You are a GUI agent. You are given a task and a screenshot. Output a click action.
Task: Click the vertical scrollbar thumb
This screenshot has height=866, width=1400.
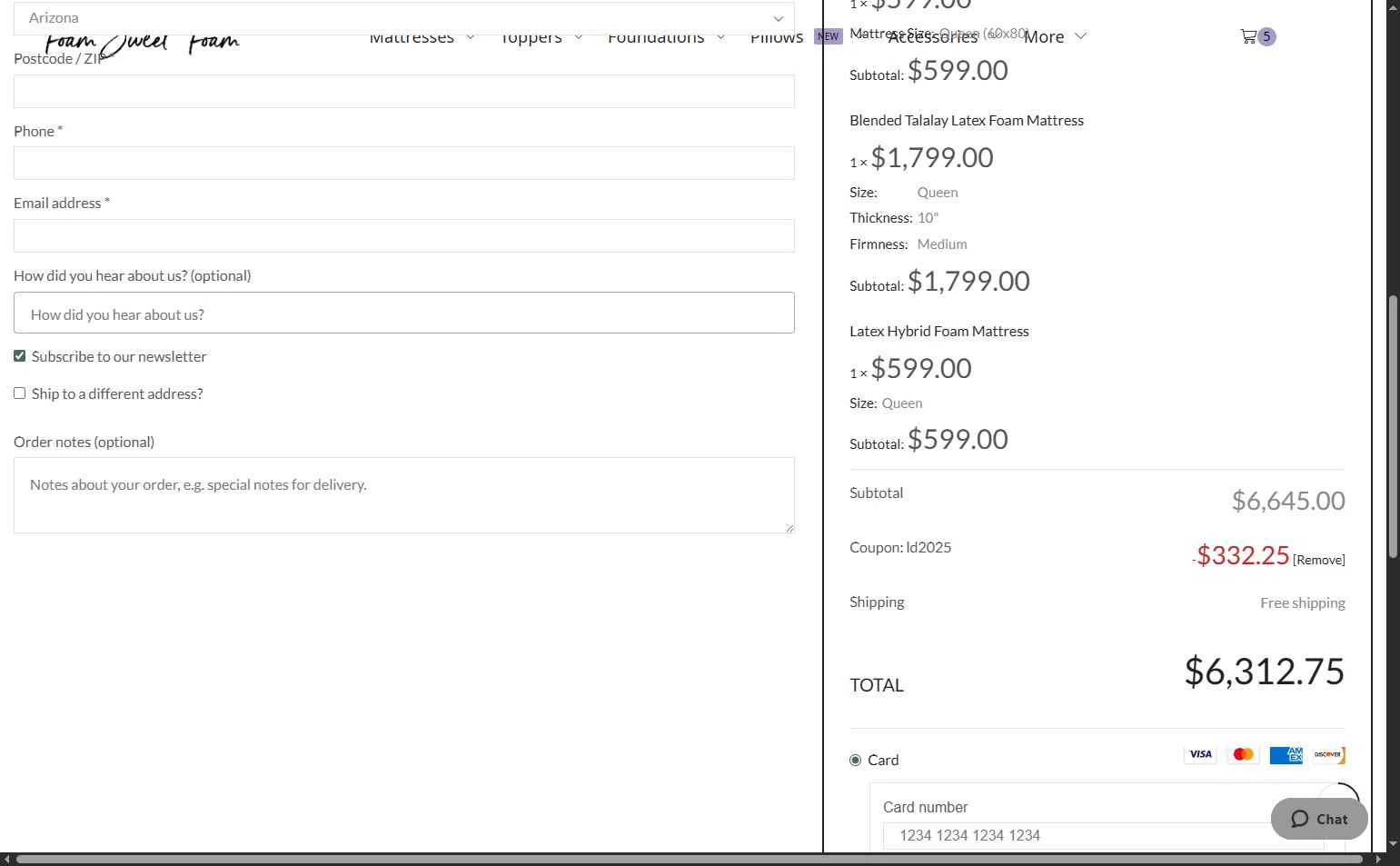pos(1393,427)
